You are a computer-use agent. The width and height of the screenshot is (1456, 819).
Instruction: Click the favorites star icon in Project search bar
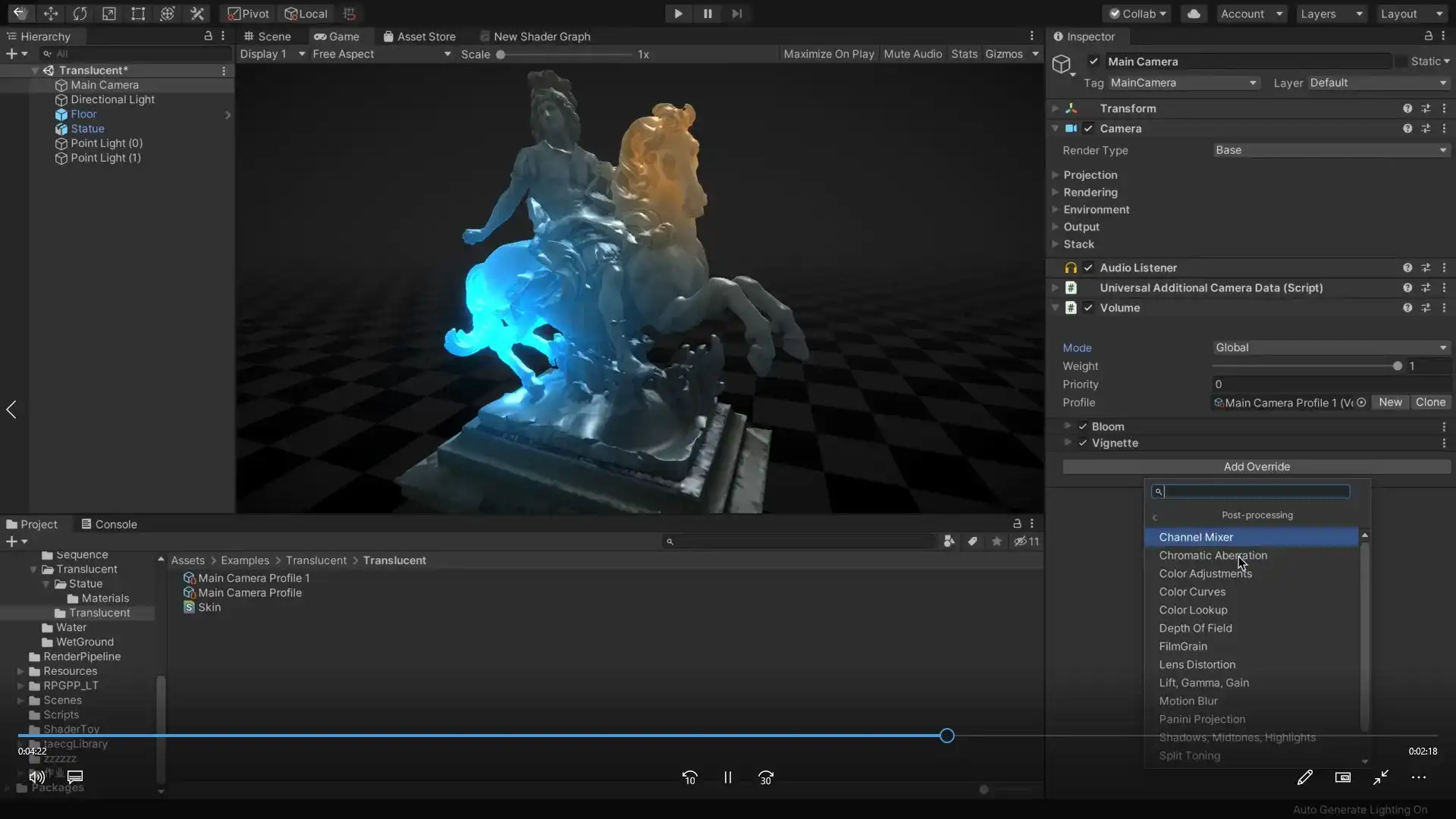[996, 541]
